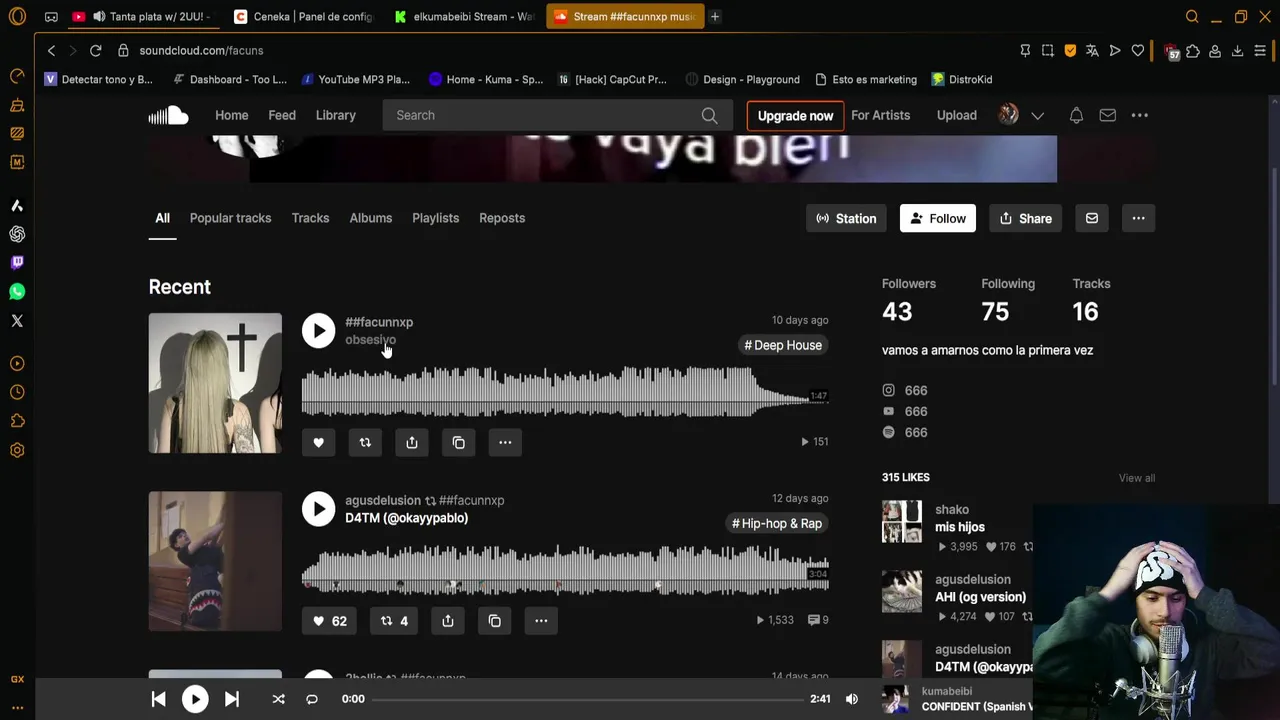Screen dimensions: 1280x720
Task: Expand the user avatar menu chevron
Action: point(1037,116)
